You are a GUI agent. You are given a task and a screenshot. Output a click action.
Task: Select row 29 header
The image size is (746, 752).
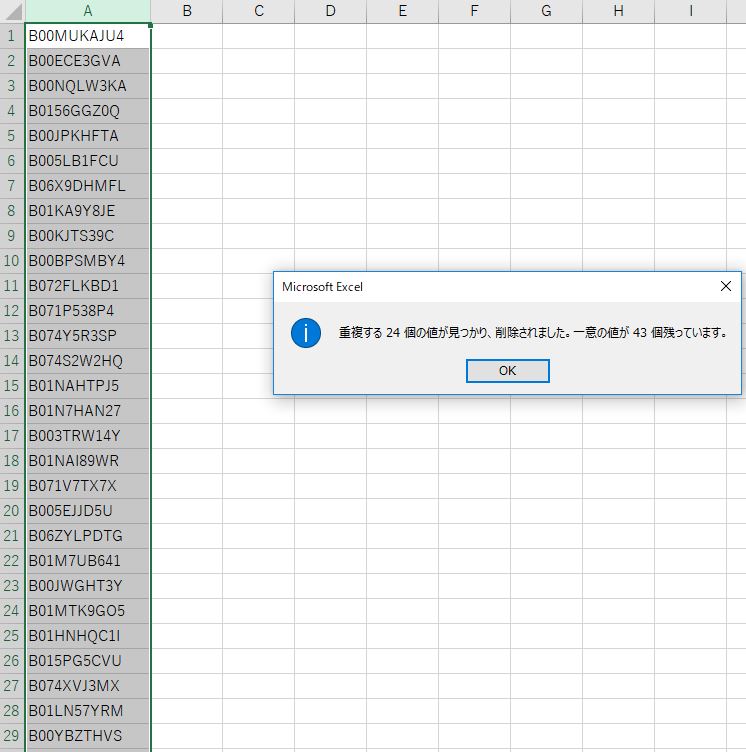[x=12, y=736]
